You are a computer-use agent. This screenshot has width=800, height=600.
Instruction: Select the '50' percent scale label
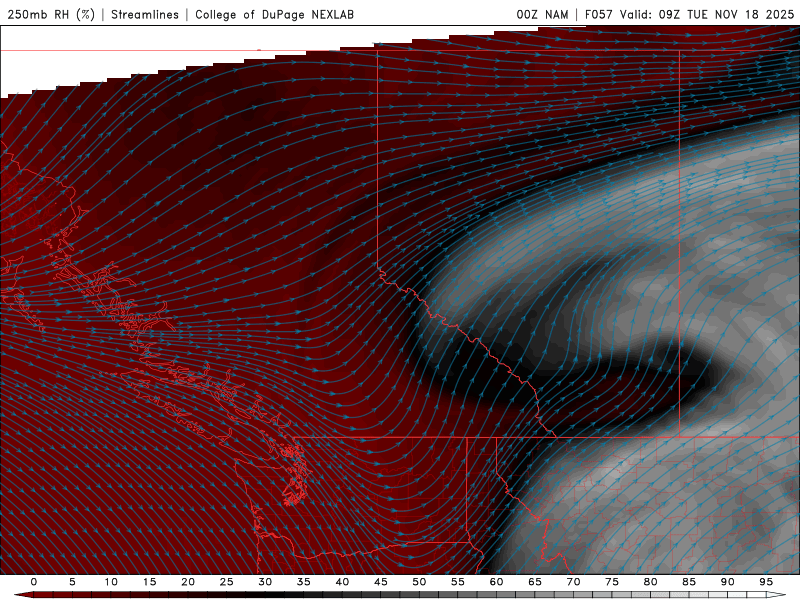click(419, 582)
